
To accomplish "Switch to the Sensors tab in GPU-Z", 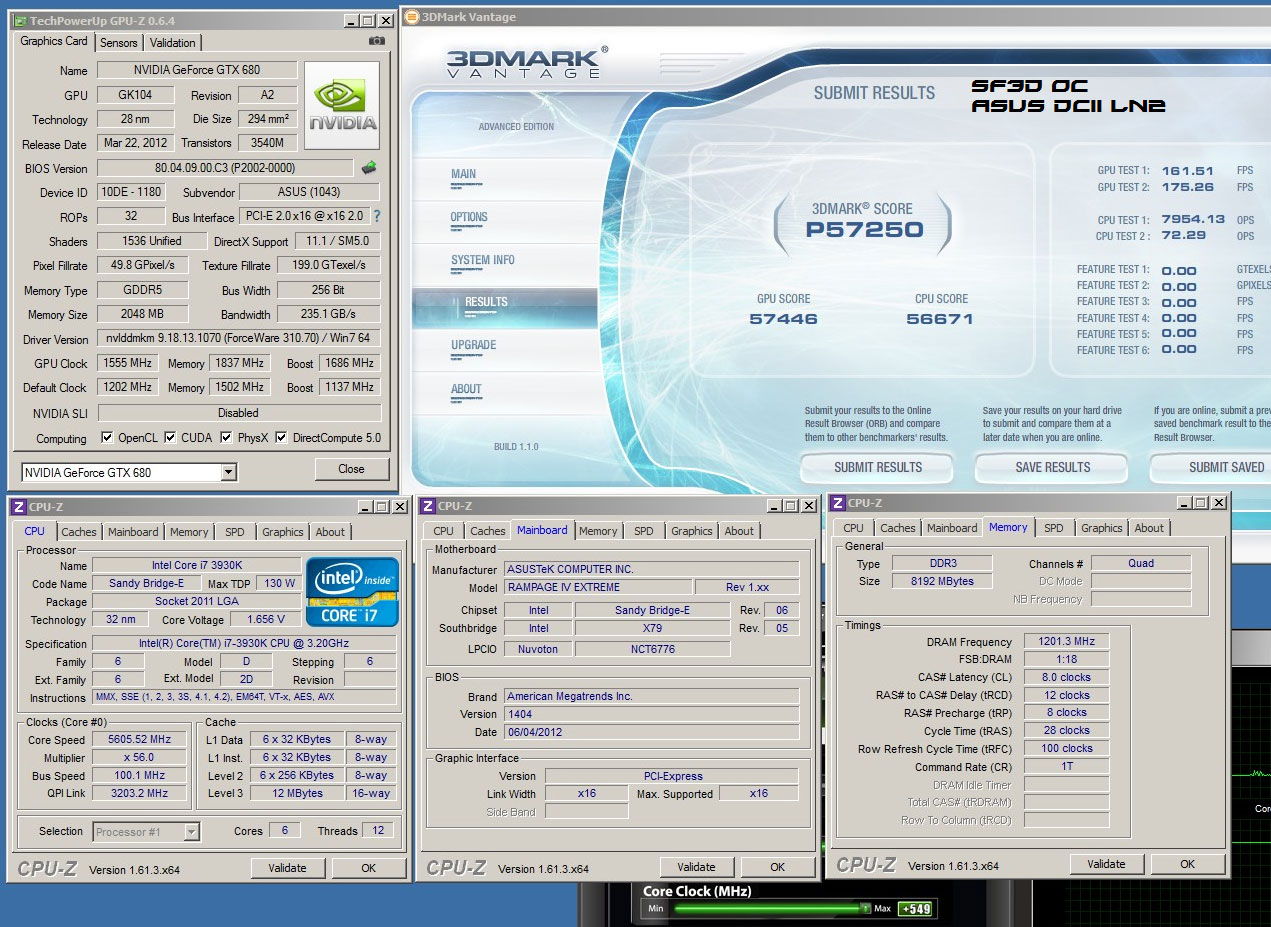I will coord(118,42).
